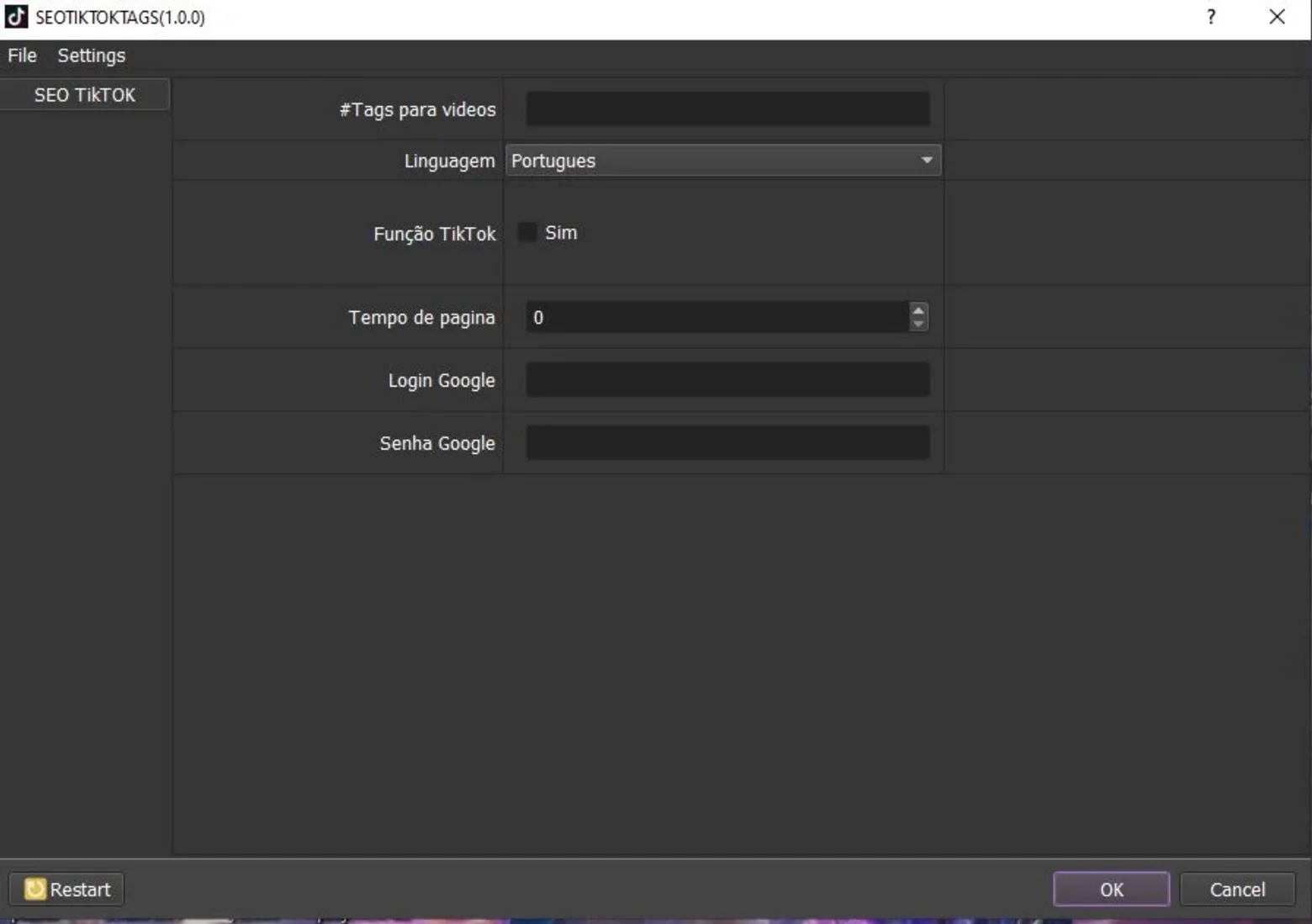
Task: Click the 'Senha Google' label
Action: 437,444
